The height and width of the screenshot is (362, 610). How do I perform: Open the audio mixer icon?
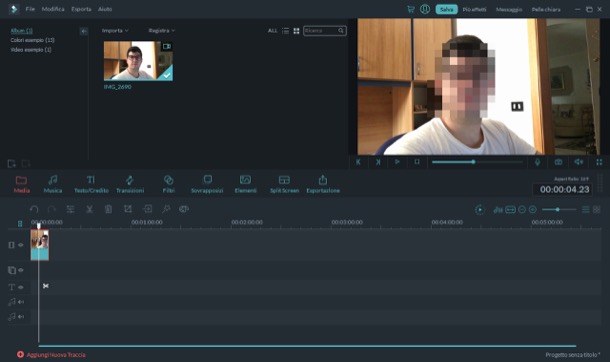tap(498, 210)
